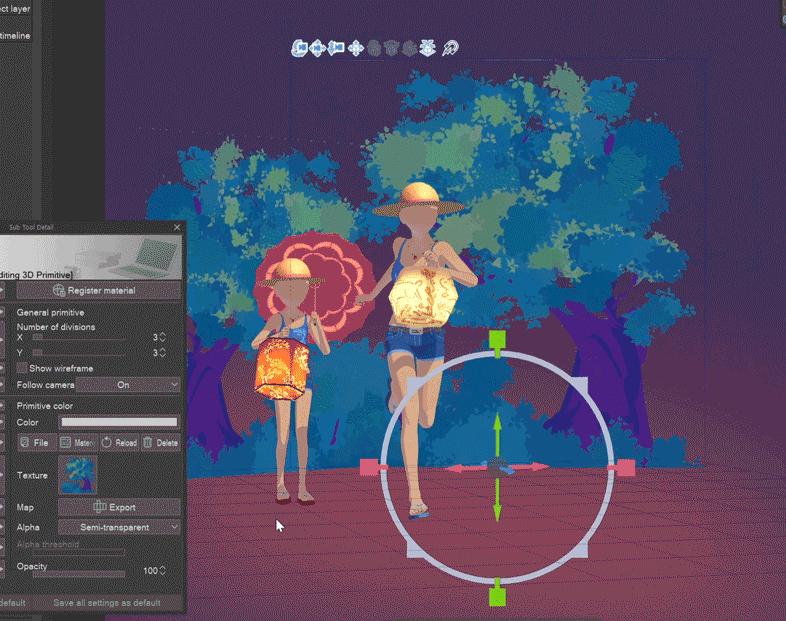Adjust the Y number of divisions slider
Image resolution: width=786 pixels, height=621 pixels.
tap(79, 353)
